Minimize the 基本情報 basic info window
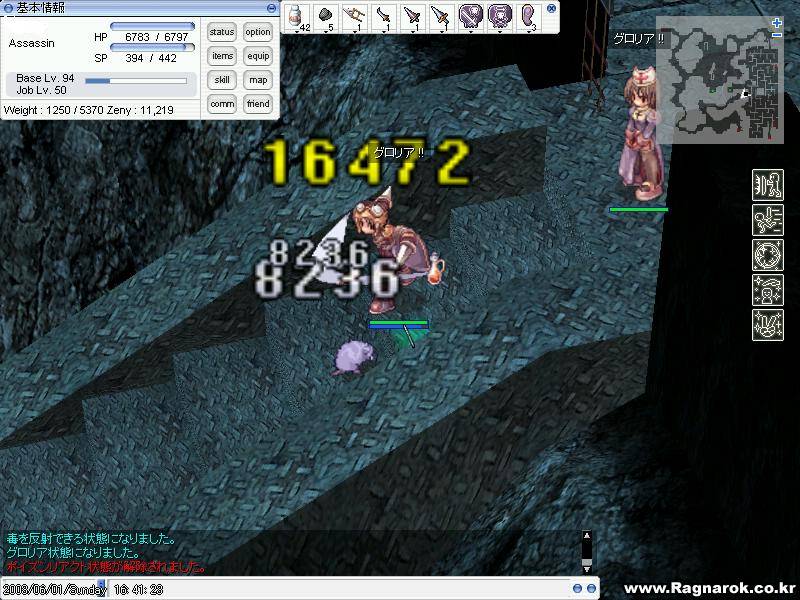The height and width of the screenshot is (600, 800). (x=271, y=8)
